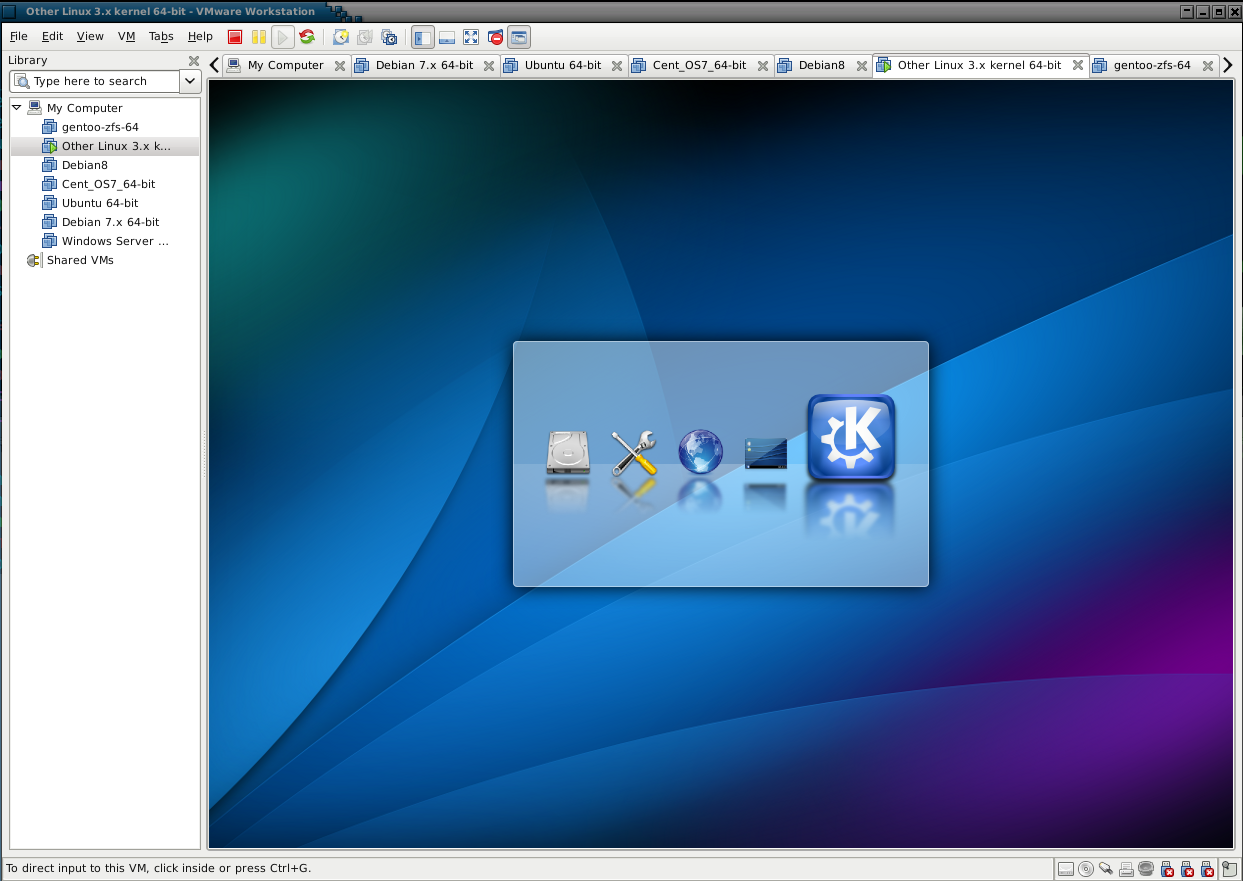This screenshot has width=1243, height=881.
Task: Close the Other Linux 3.x kernel 64-bit tab
Action: click(1078, 65)
